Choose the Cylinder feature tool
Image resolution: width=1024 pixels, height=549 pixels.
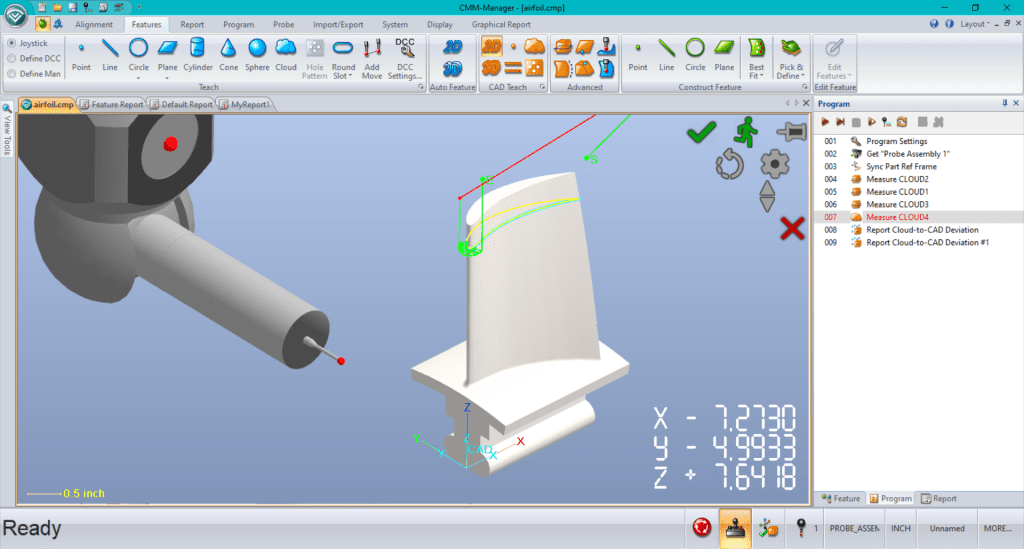(x=198, y=57)
